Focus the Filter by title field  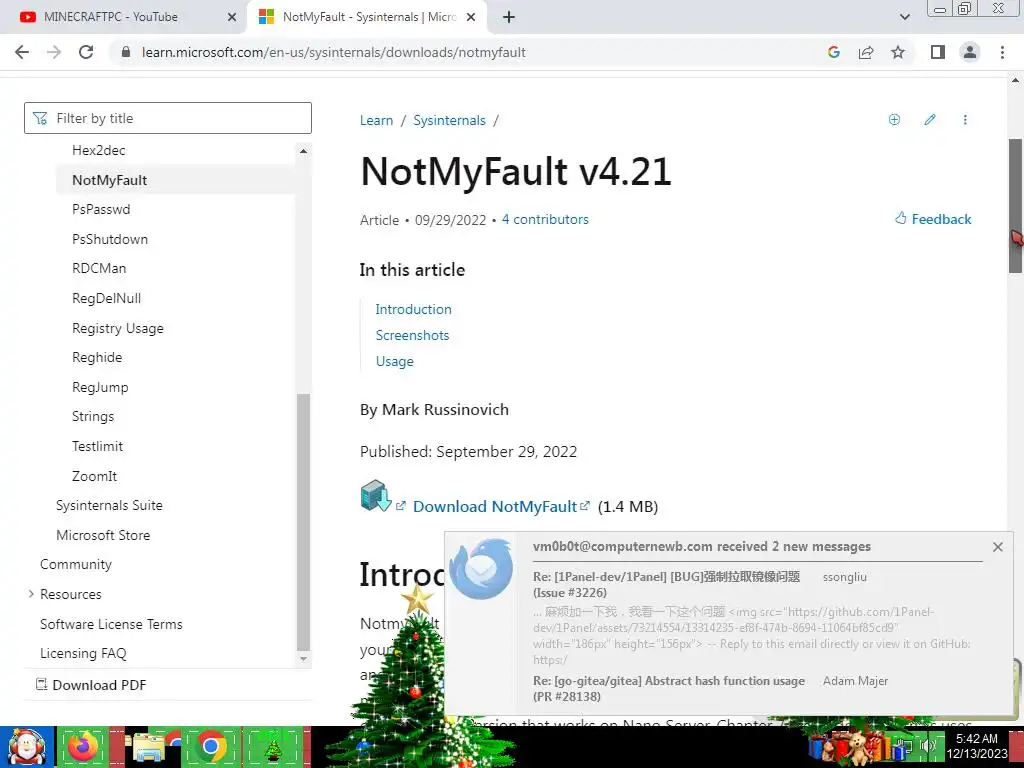pos(168,118)
